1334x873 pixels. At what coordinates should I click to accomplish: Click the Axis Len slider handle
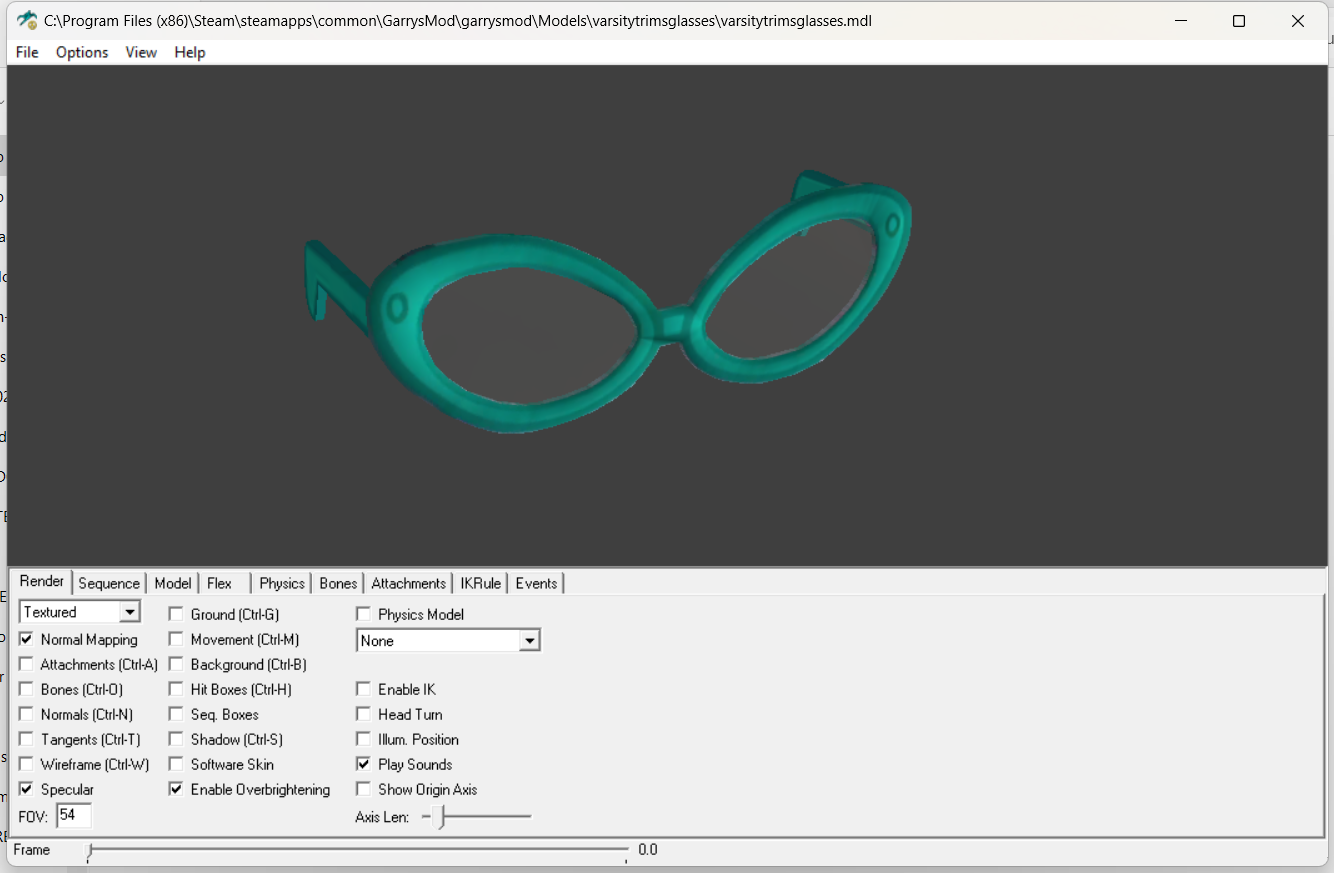tap(441, 817)
